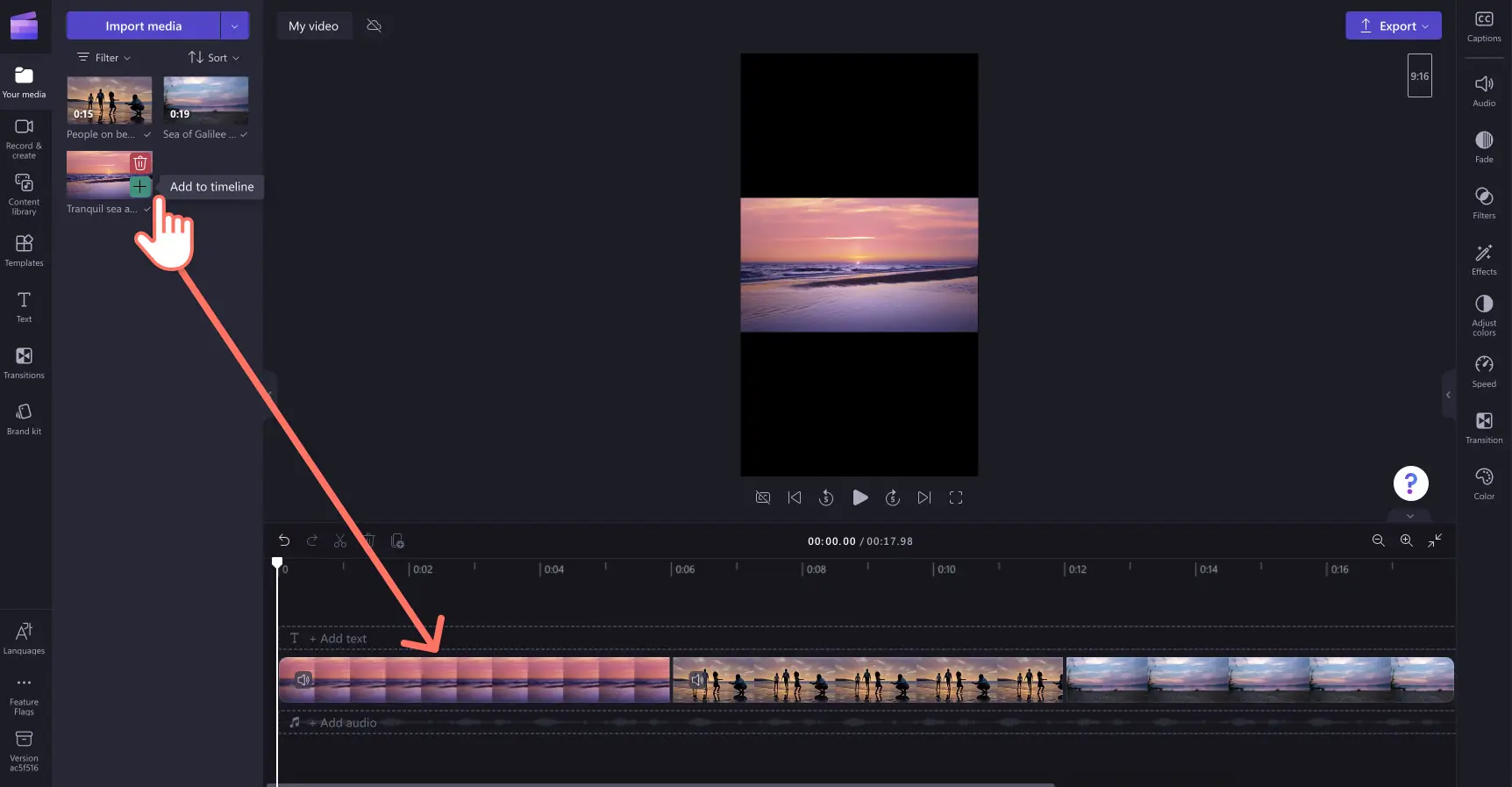
Task: Open the Templates panel
Action: [x=24, y=250]
